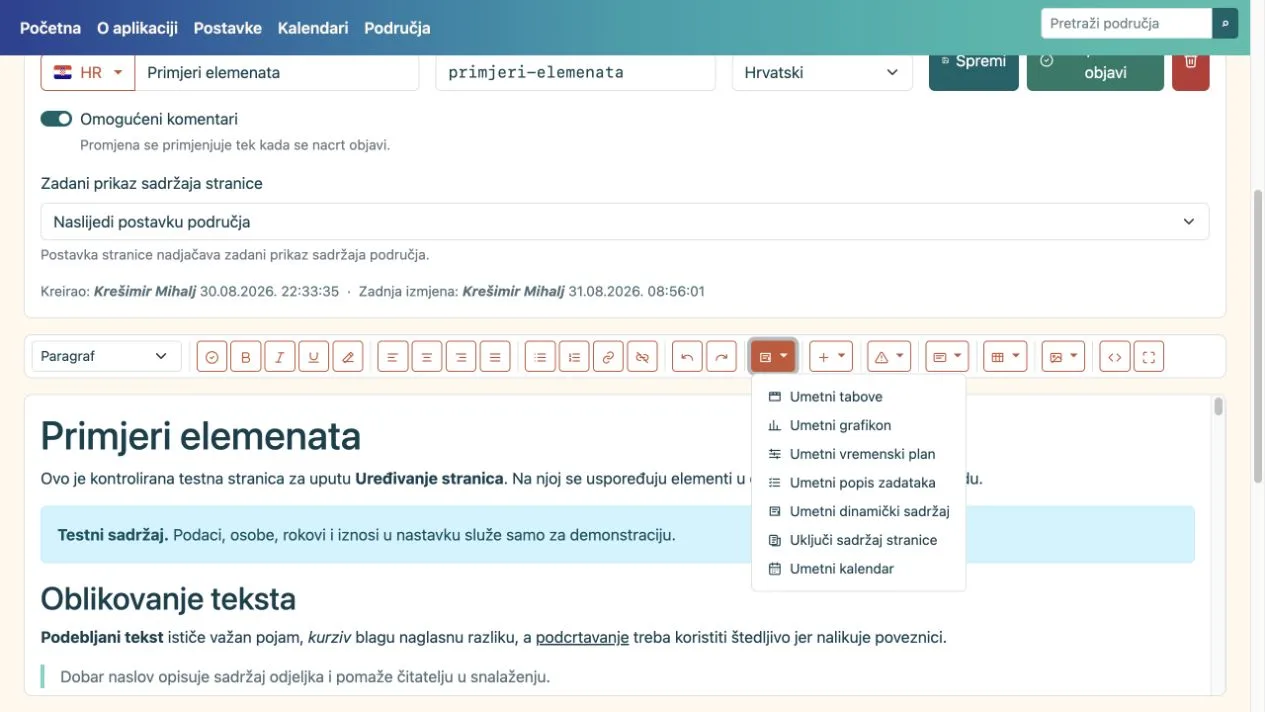Choose Umetni grafikon menu entry

[x=859, y=425]
